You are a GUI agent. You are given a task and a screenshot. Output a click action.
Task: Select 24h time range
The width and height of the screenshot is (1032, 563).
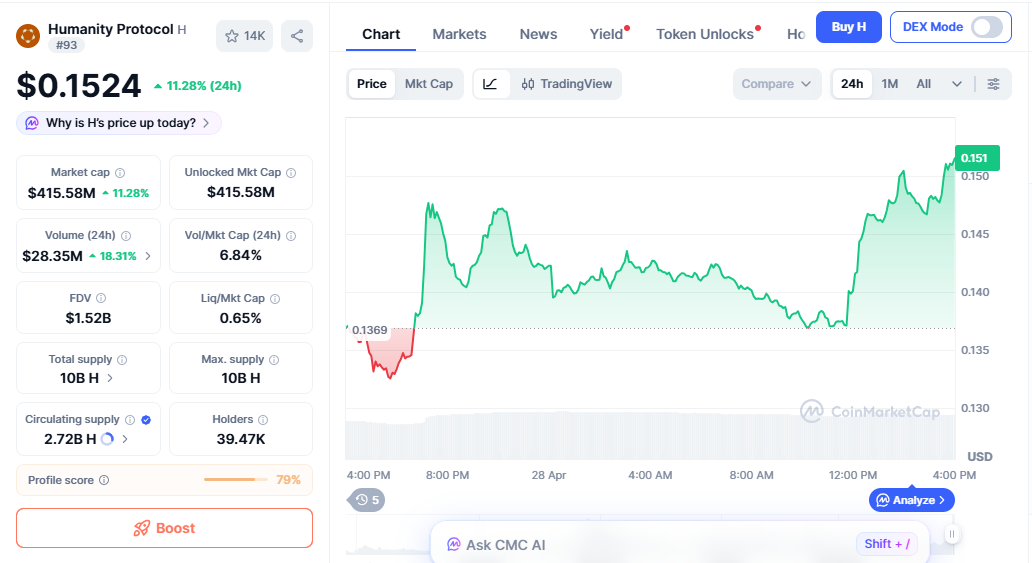[x=852, y=84]
